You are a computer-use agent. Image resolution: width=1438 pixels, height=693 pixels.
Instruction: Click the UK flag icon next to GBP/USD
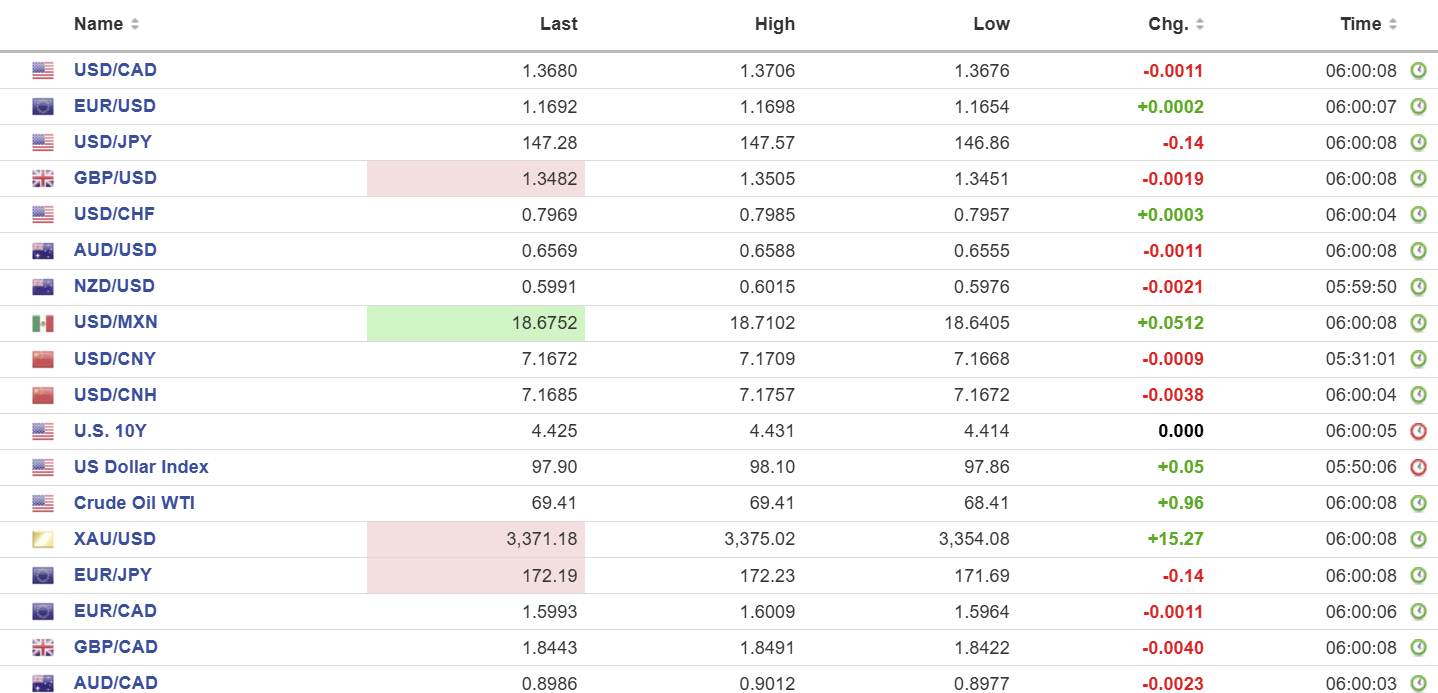[x=42, y=179]
